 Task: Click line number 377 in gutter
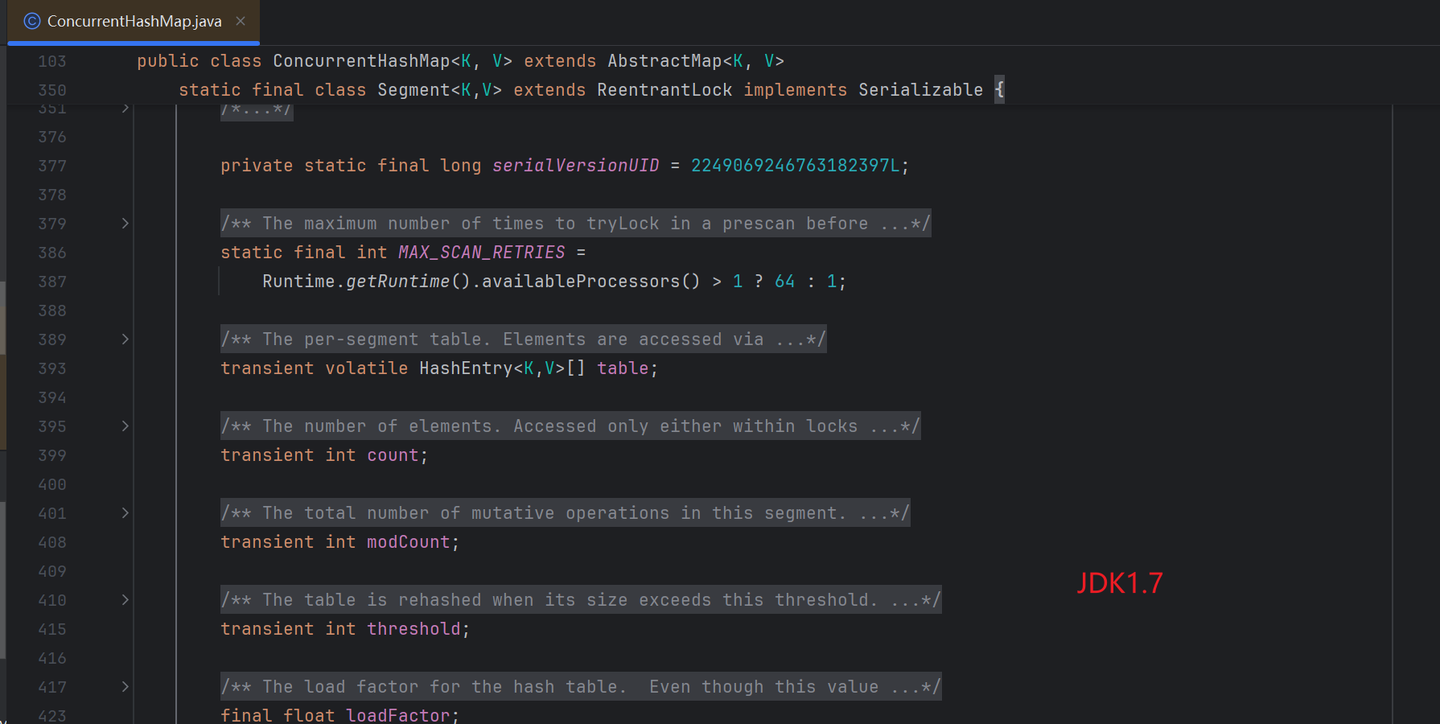(52, 165)
